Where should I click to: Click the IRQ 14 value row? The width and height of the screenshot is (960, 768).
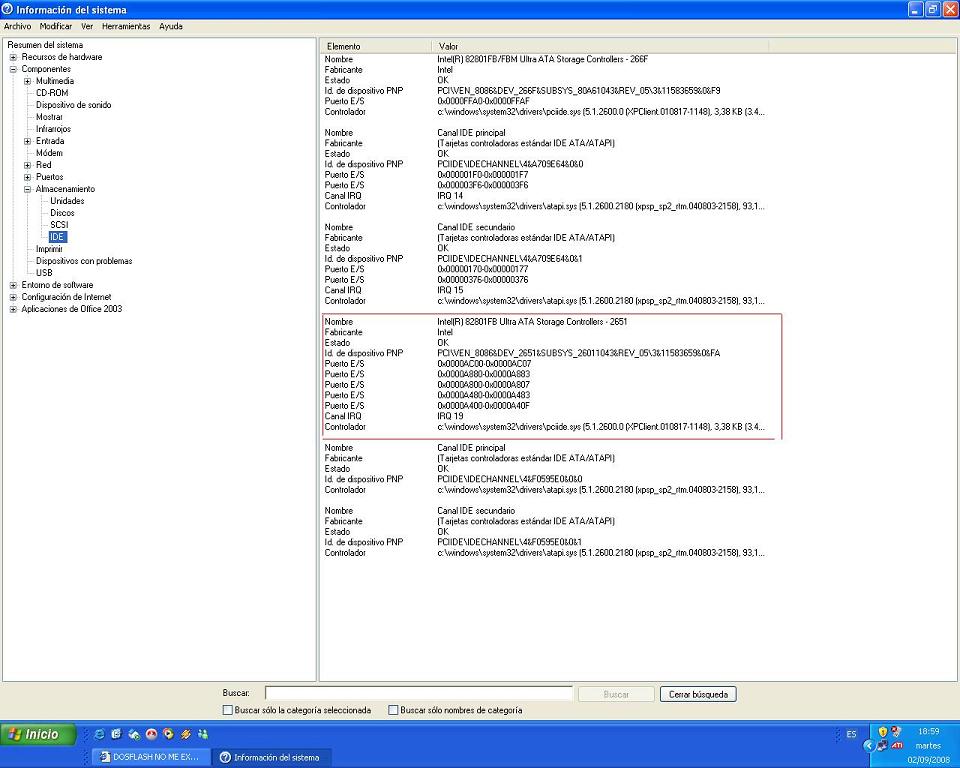coord(450,195)
